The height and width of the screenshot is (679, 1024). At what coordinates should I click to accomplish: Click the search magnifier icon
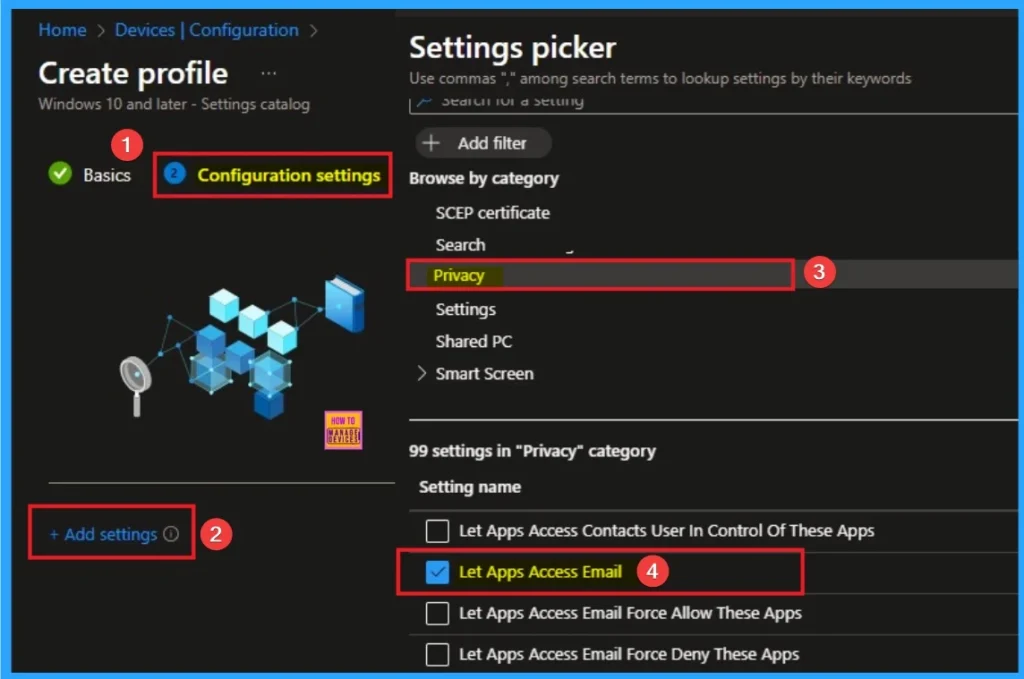click(424, 102)
